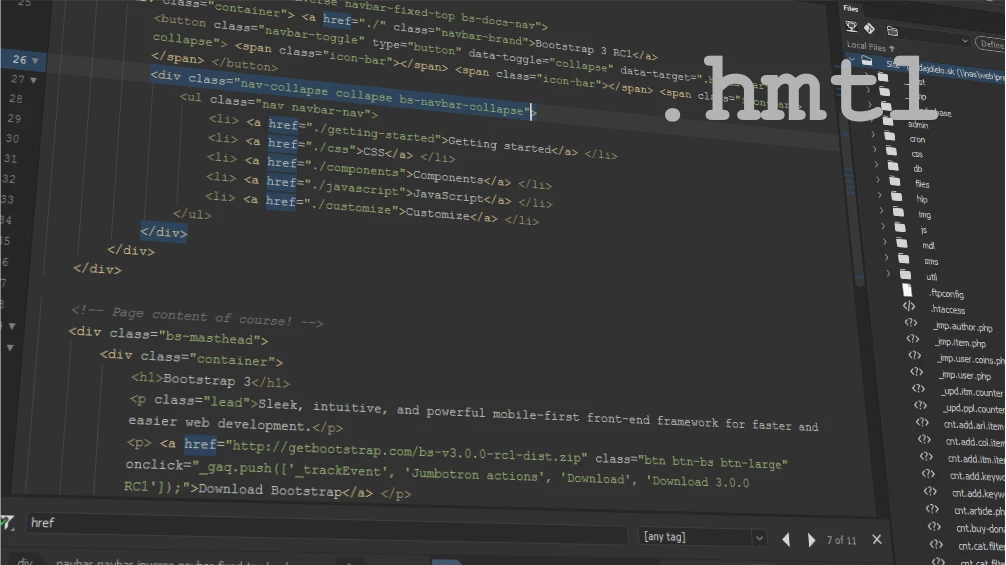Screen dimensions: 1006x565
Task: Click the Define button in Files panel
Action: (991, 44)
